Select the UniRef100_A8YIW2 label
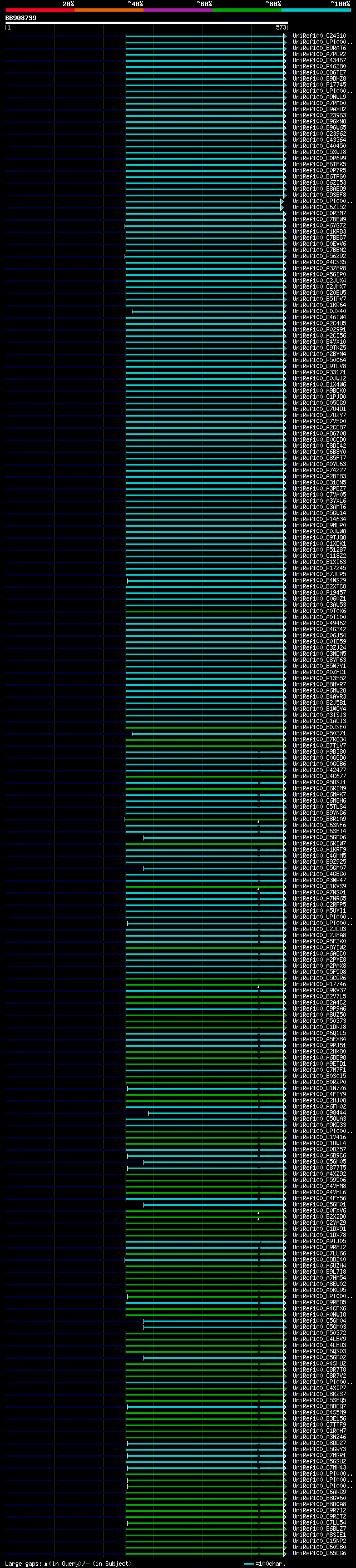 (319, 948)
